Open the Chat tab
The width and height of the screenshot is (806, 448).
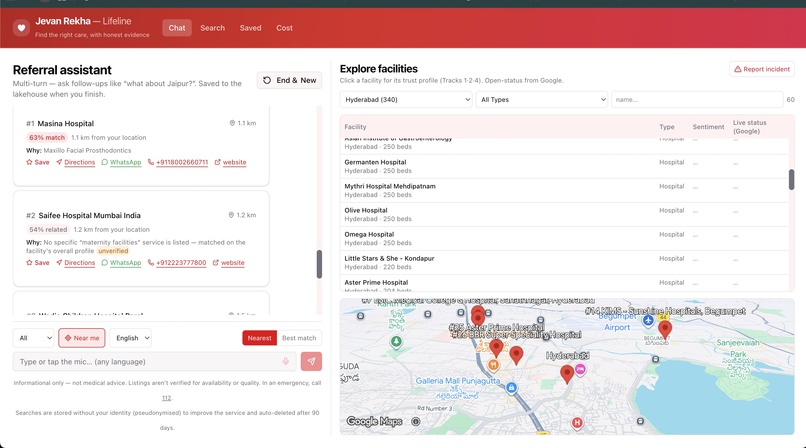point(177,28)
